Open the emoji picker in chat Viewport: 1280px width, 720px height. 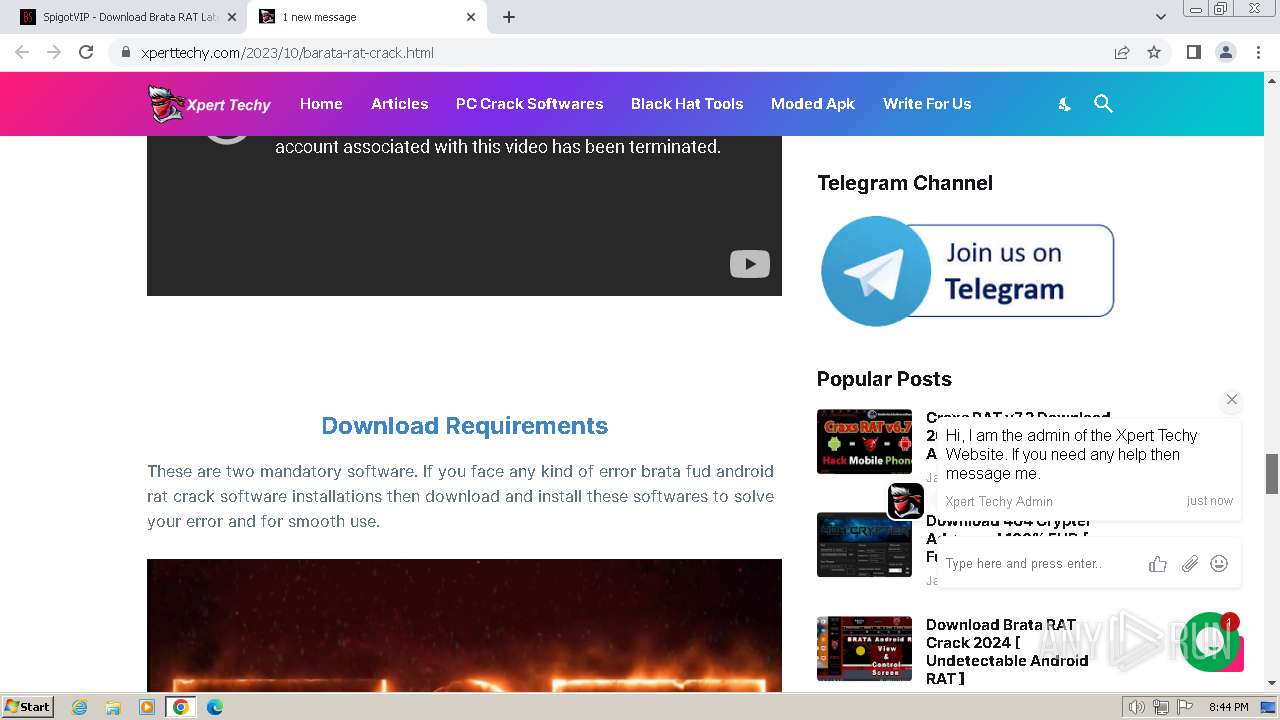click(x=1219, y=564)
